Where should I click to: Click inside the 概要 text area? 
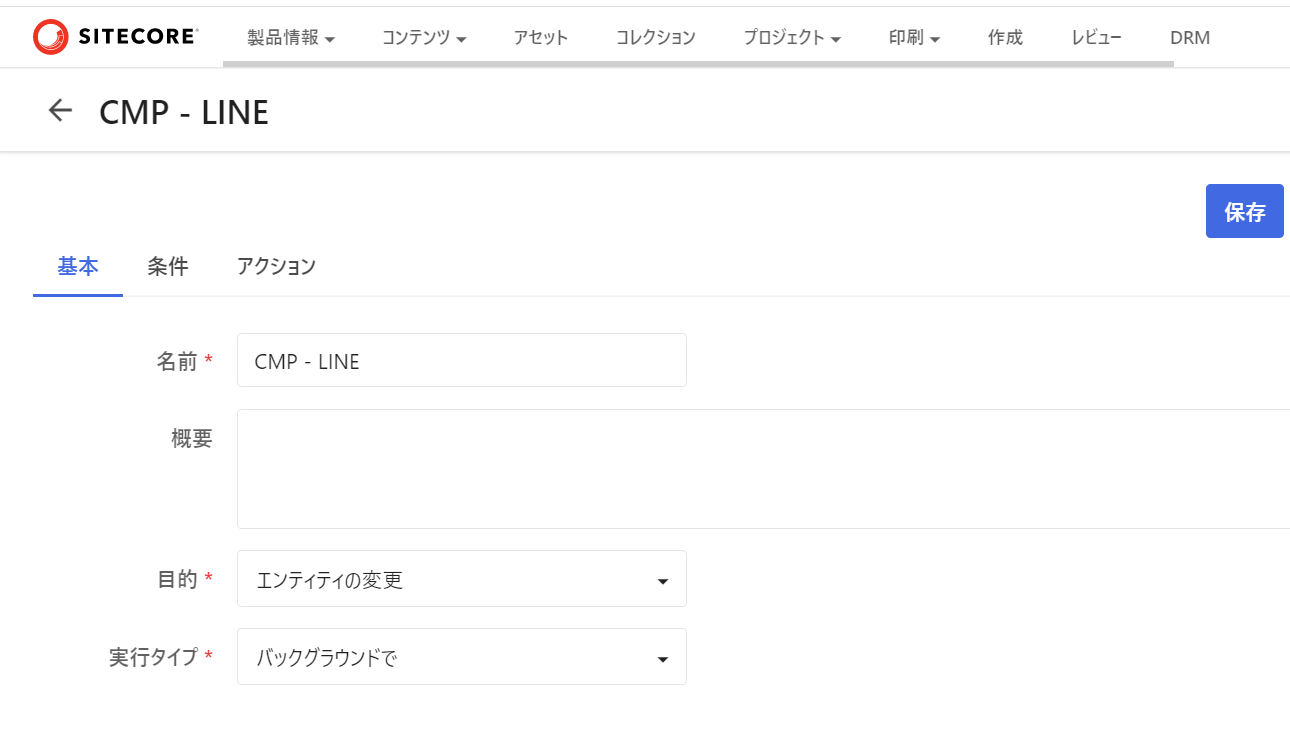[763, 469]
